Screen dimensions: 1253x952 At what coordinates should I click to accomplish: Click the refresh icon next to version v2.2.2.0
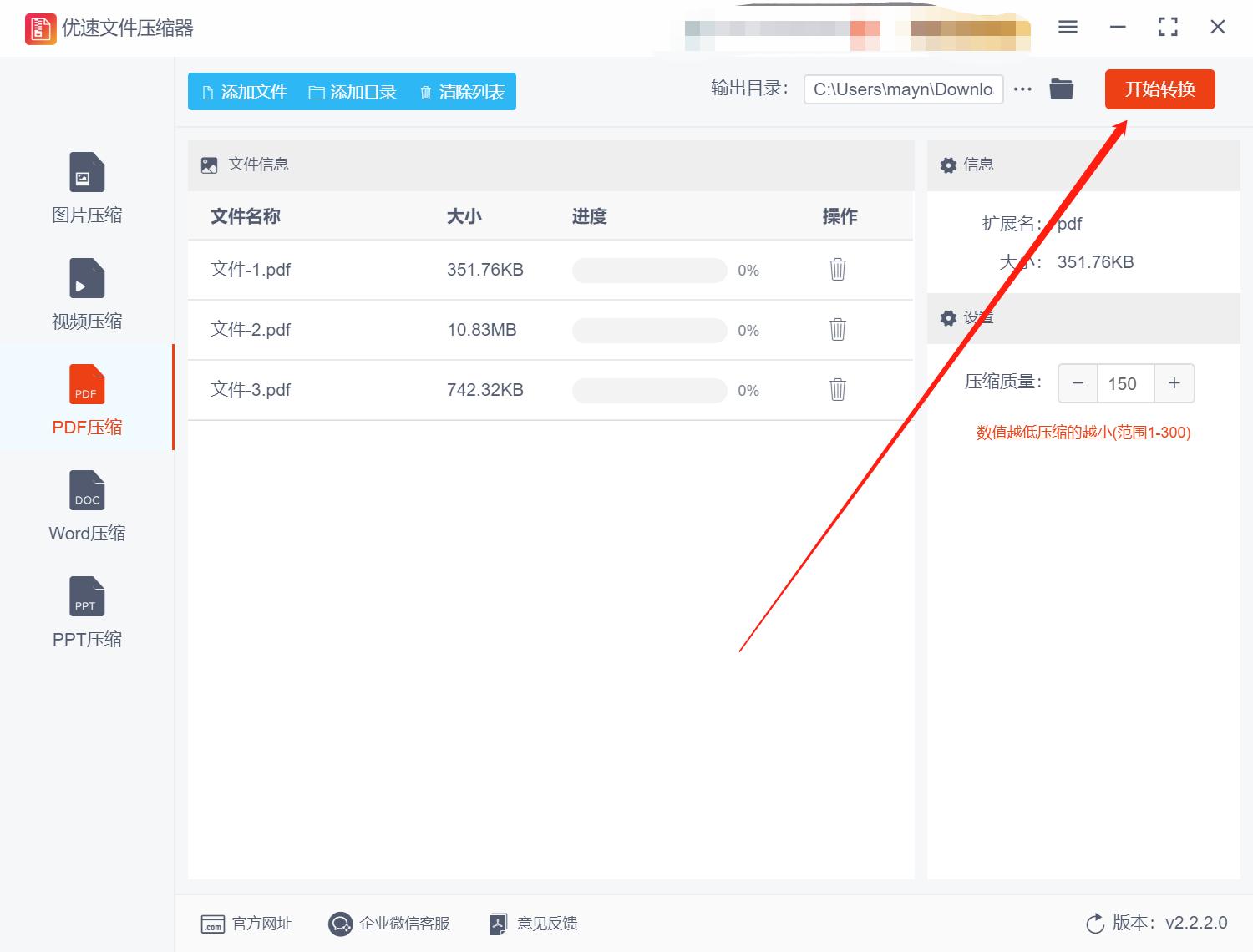[x=1095, y=923]
